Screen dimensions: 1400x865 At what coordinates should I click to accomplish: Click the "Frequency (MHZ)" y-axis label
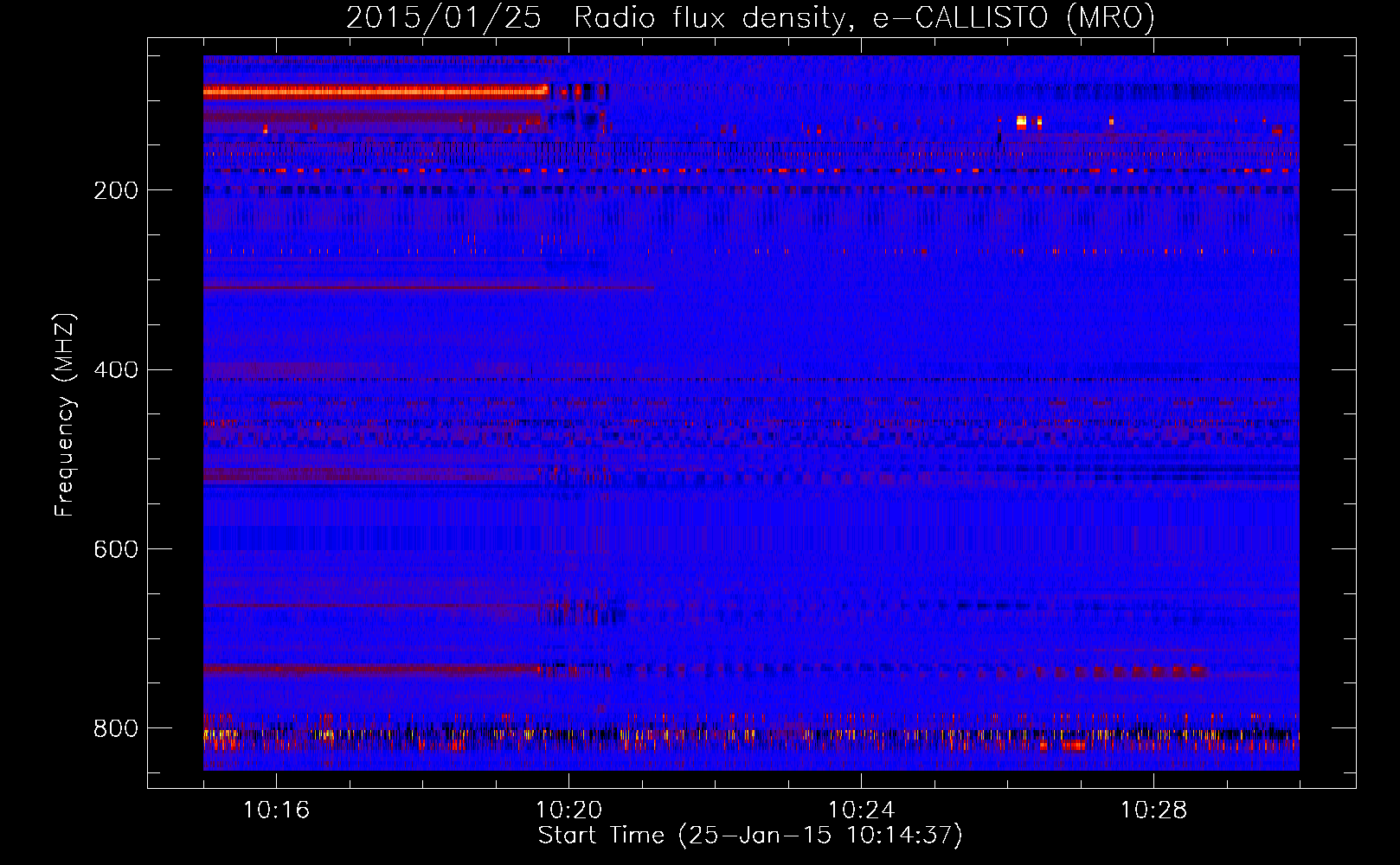tap(65, 415)
